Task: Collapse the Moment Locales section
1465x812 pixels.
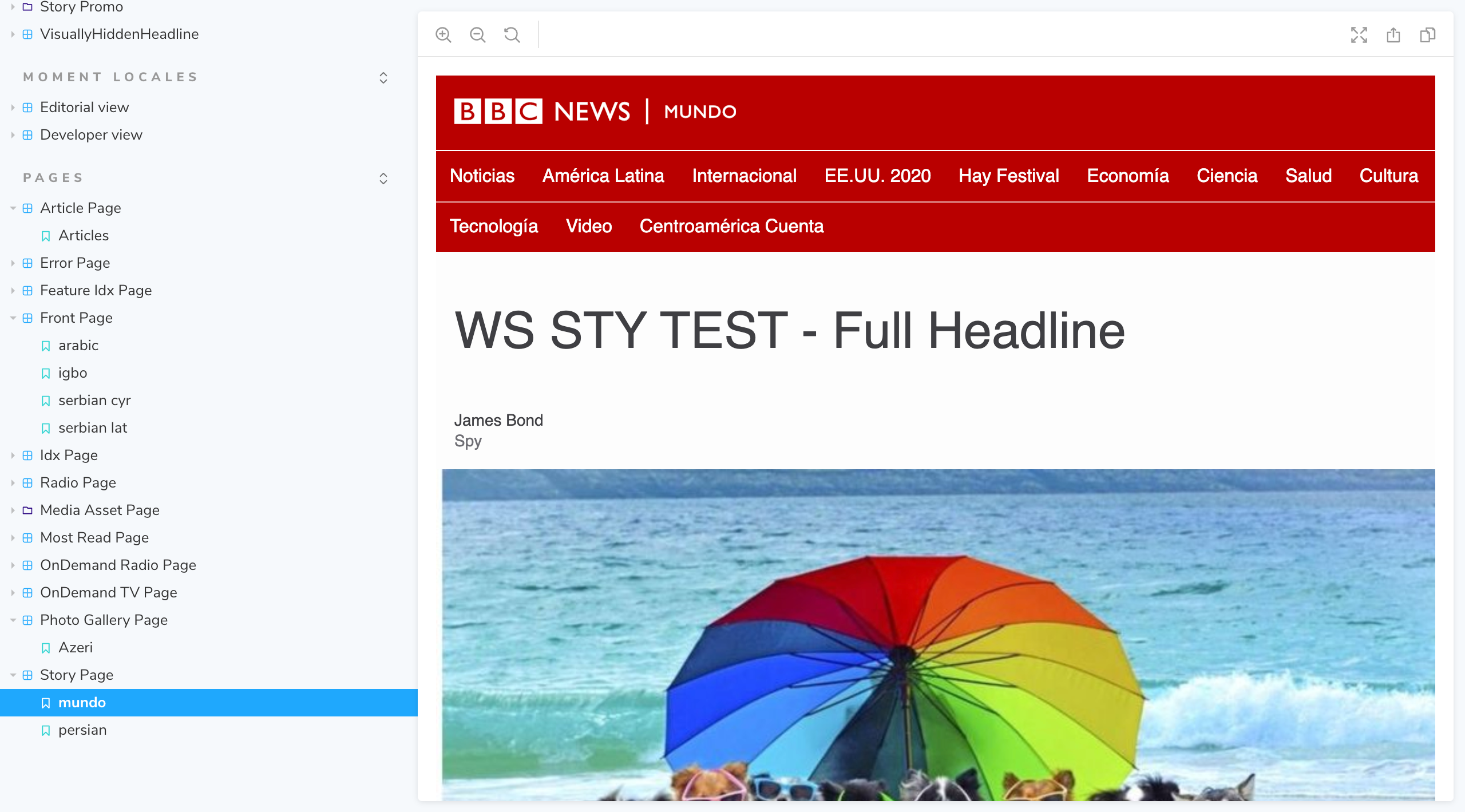Action: click(383, 77)
